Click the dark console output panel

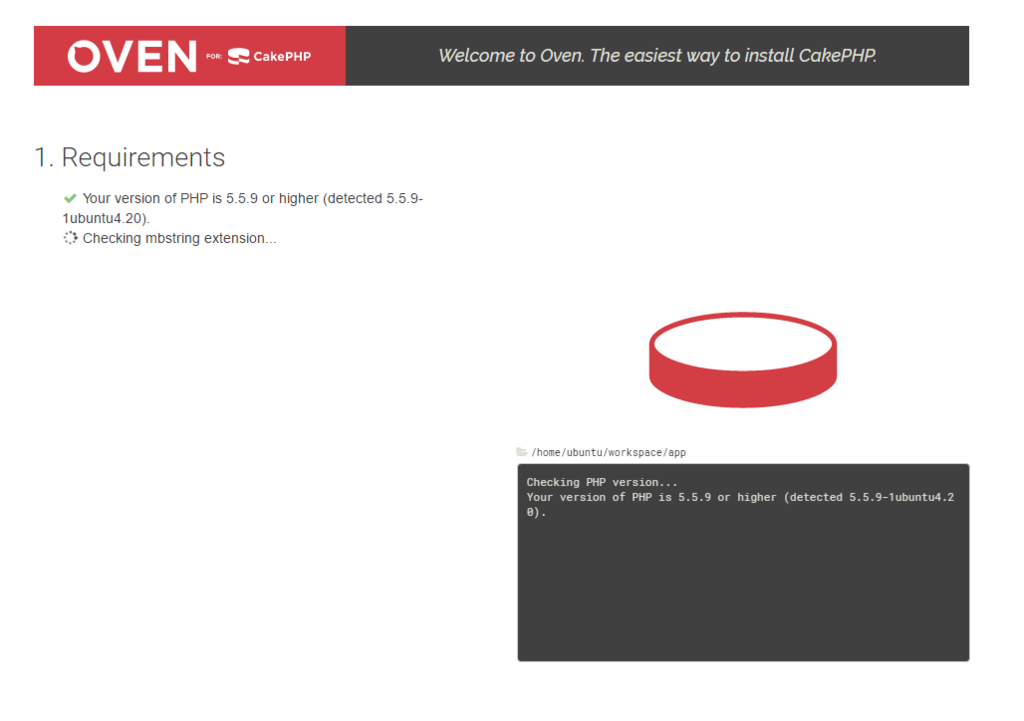tap(743, 562)
